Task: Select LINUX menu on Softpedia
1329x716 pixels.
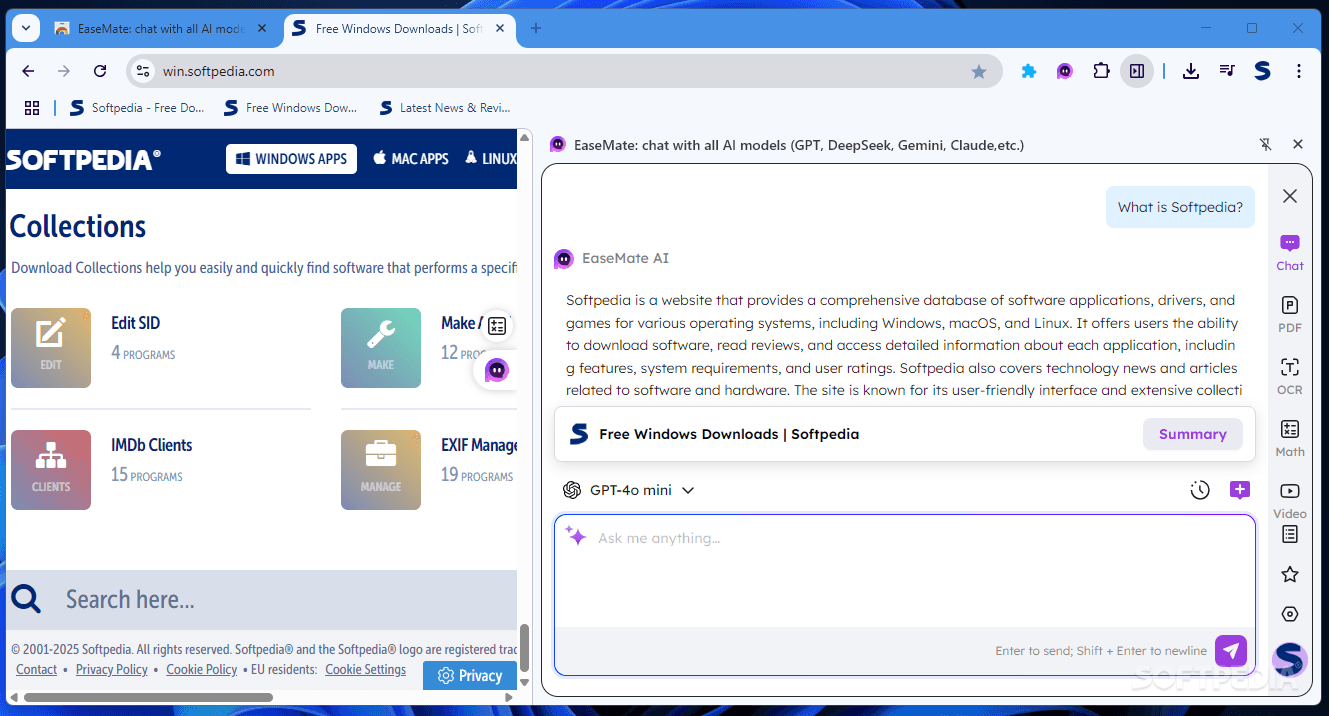Action: click(x=491, y=159)
